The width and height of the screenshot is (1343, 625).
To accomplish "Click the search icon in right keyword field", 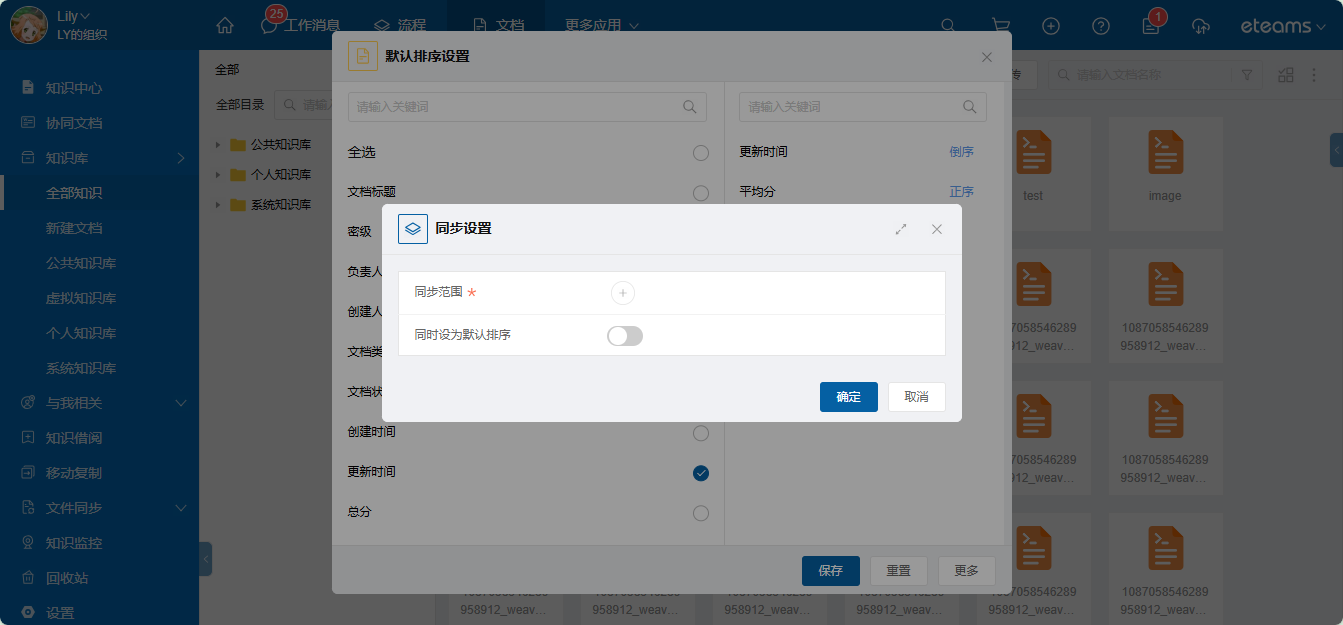I will coord(970,107).
